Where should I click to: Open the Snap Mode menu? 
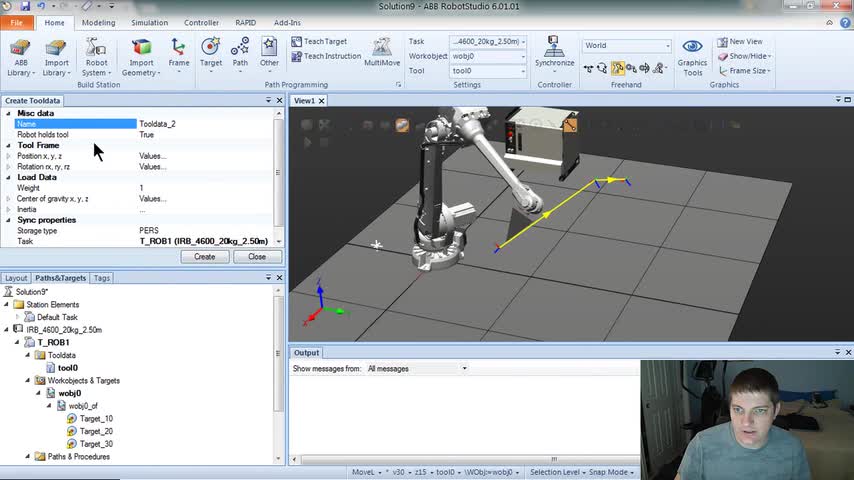pos(611,472)
